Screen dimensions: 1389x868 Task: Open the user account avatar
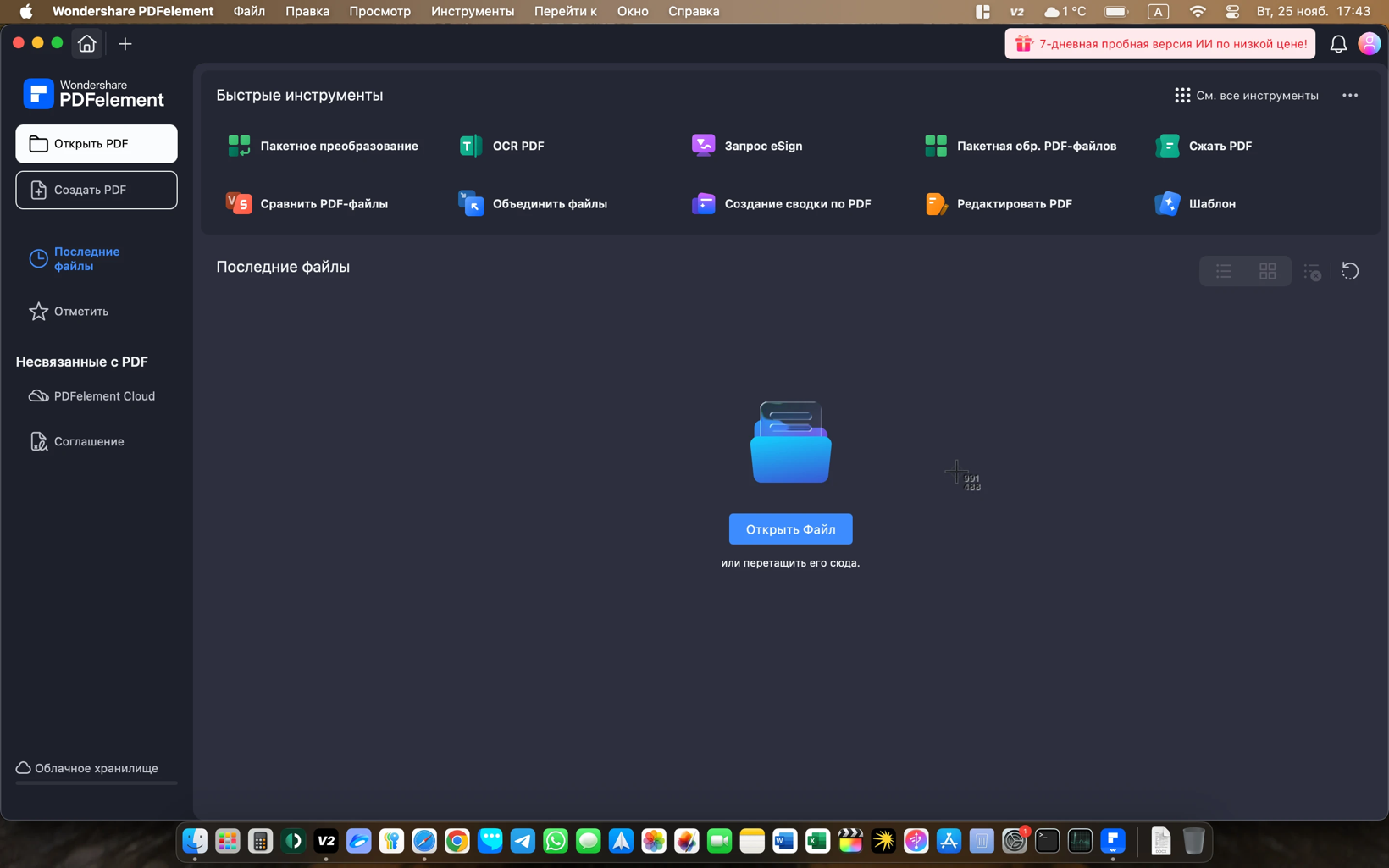click(x=1369, y=43)
